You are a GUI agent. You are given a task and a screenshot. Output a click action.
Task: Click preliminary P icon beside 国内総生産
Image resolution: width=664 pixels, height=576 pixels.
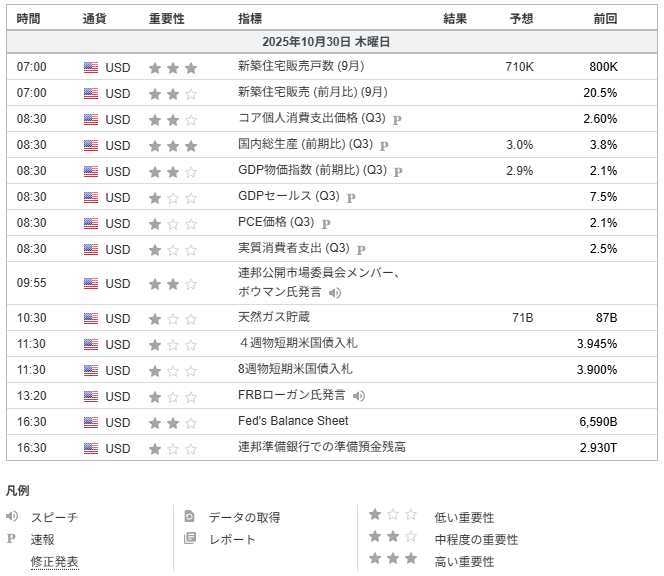[x=384, y=145]
